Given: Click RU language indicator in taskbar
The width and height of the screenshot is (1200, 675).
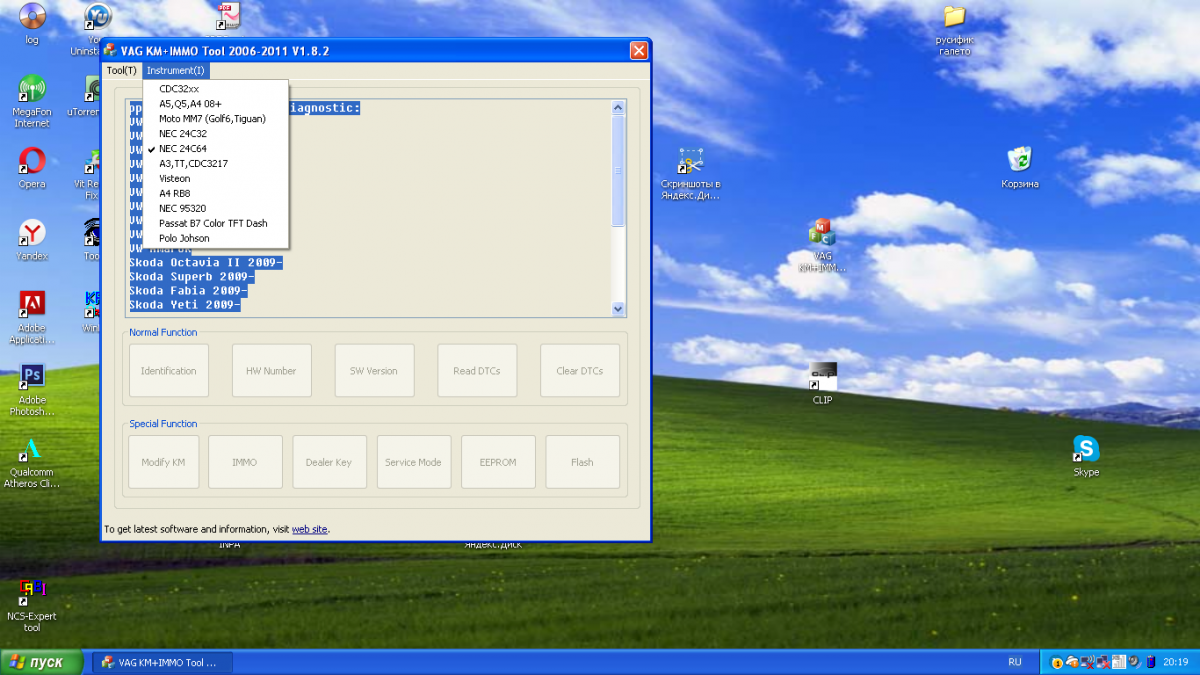Looking at the screenshot, I should [1015, 662].
